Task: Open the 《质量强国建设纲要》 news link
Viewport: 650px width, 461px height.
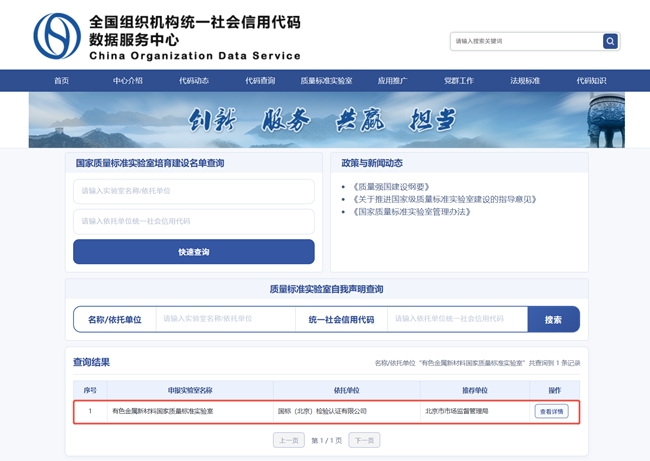Action: coord(391,186)
